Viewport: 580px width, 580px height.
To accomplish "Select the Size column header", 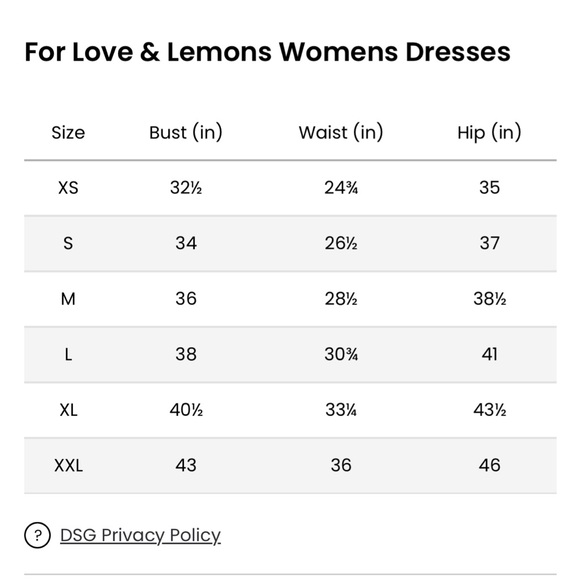I will (x=68, y=132).
